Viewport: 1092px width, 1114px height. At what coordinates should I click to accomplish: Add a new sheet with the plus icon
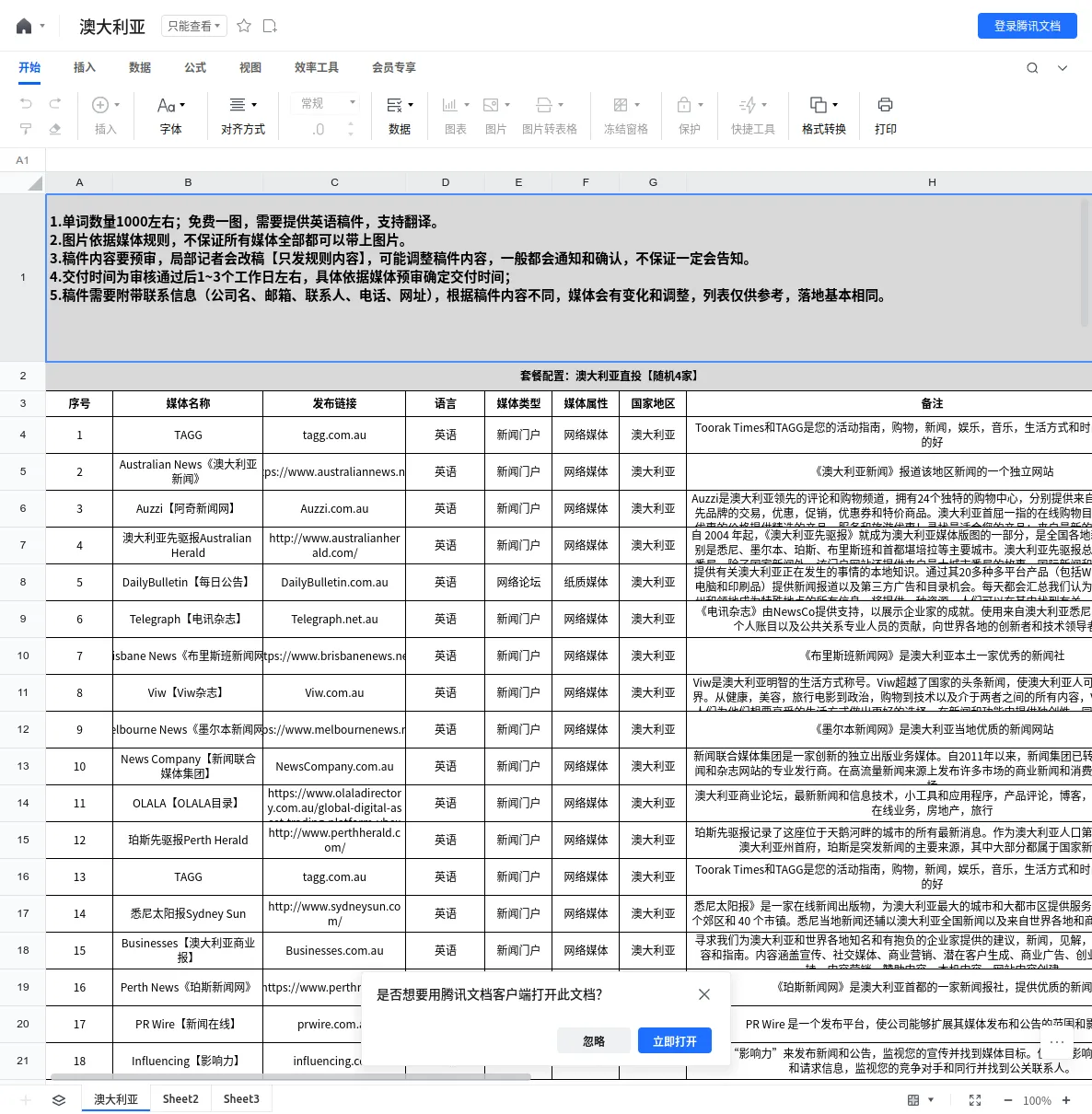26,1099
